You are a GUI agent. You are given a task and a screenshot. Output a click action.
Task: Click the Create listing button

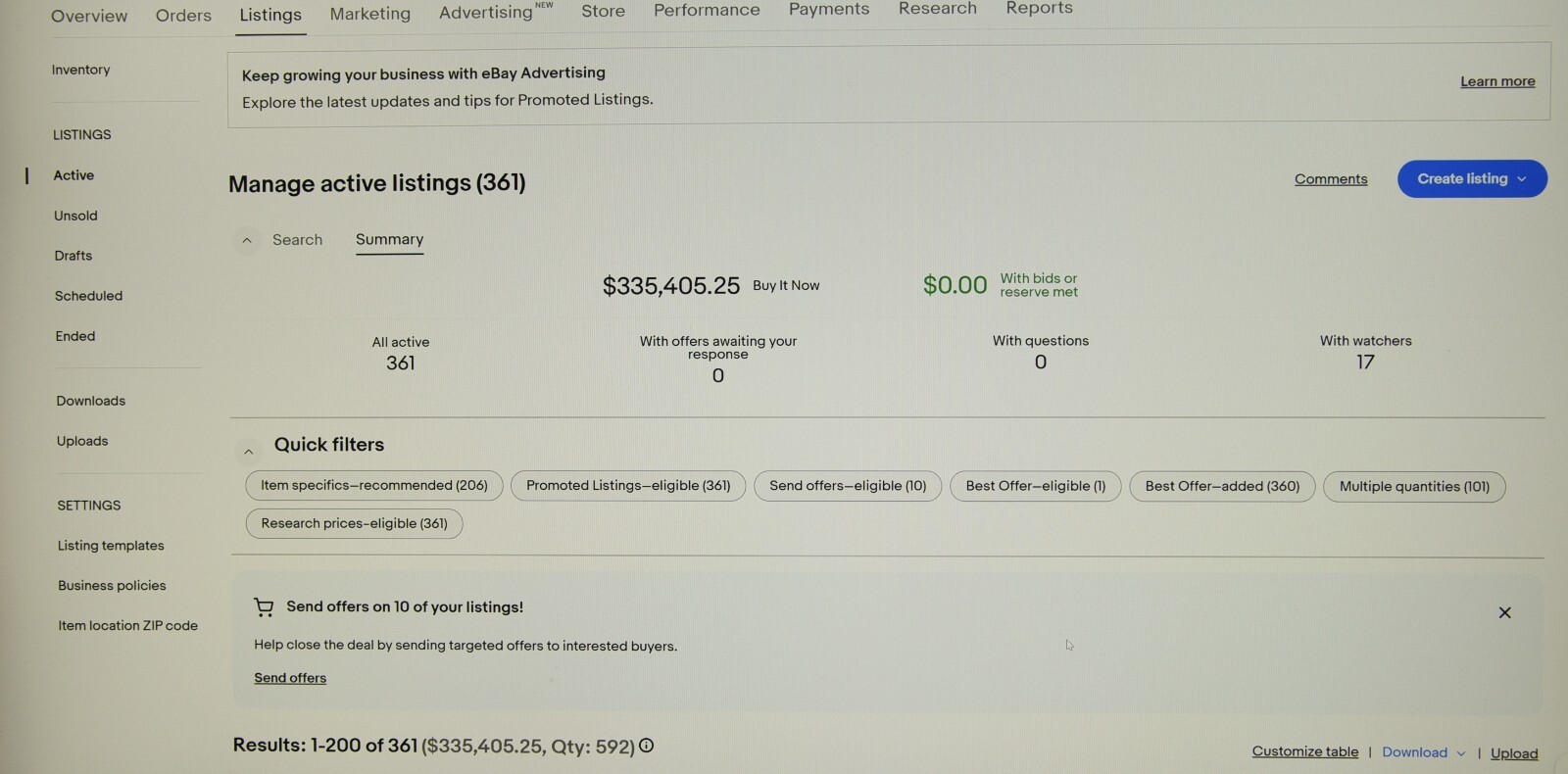(1472, 178)
